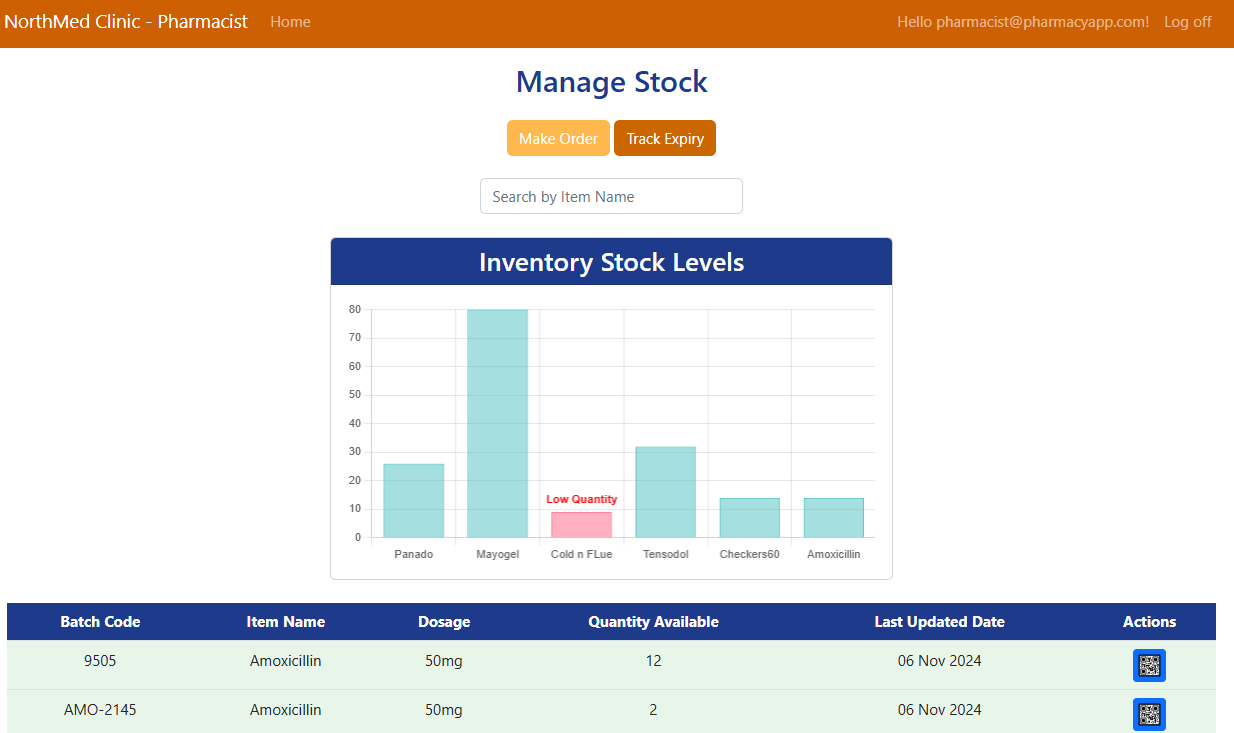Select batch code cell AMO-2145
1234x733 pixels.
(x=100, y=709)
